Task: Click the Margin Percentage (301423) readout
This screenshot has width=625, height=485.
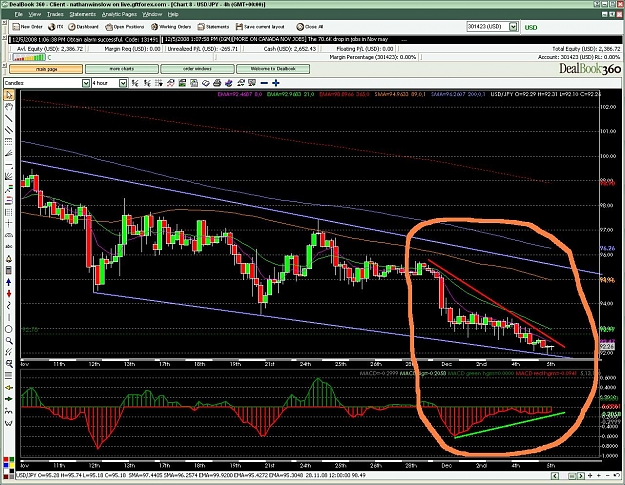Action: (373, 57)
